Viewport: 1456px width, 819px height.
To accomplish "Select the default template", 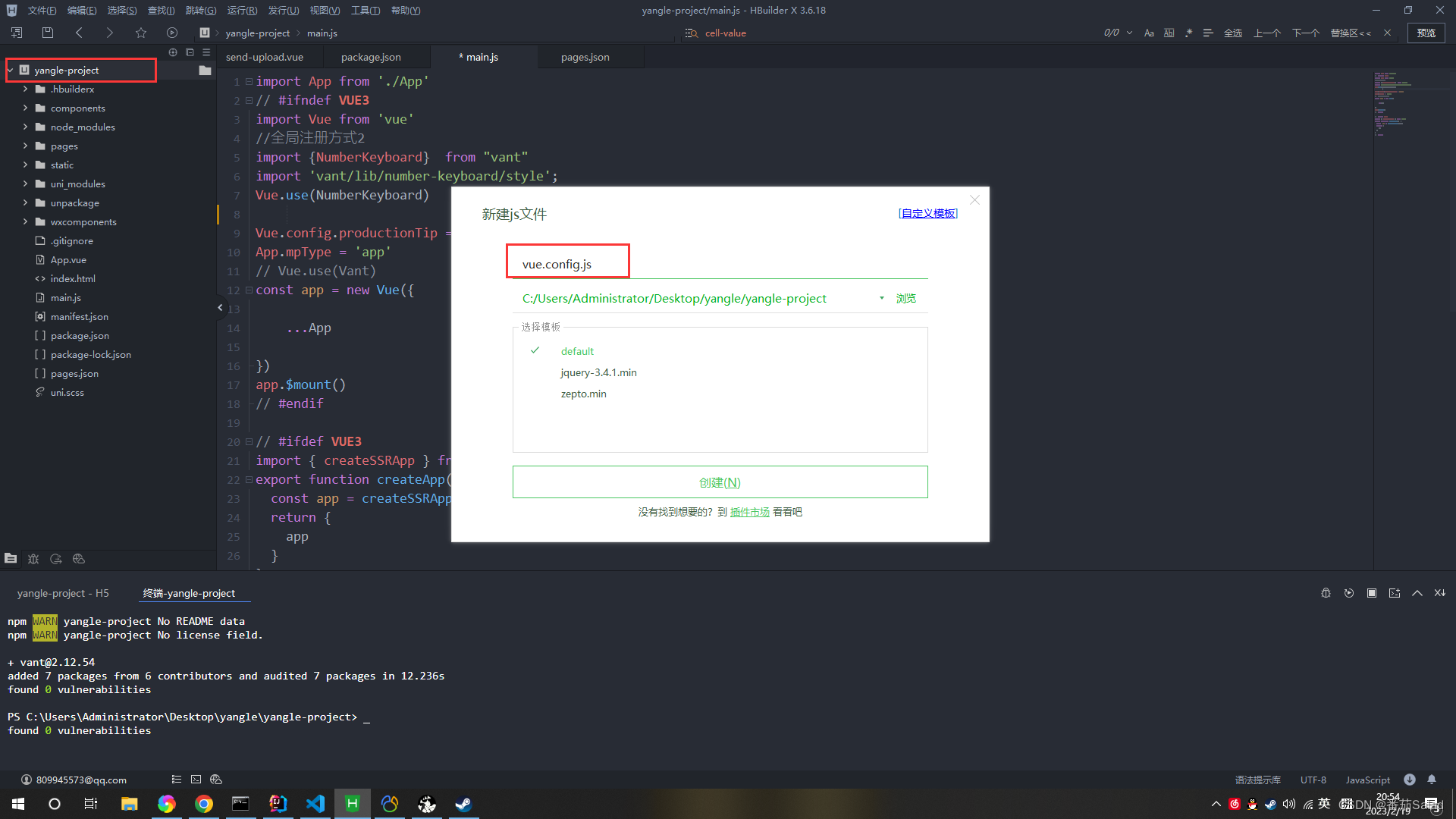I will (x=577, y=351).
